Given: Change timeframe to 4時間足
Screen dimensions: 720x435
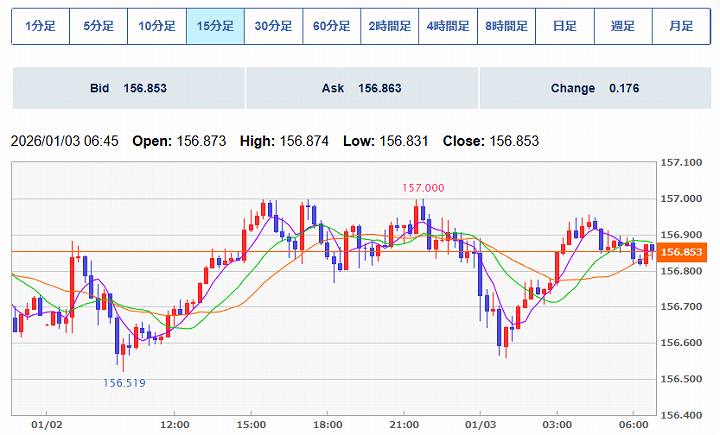Looking at the screenshot, I should click(448, 27).
